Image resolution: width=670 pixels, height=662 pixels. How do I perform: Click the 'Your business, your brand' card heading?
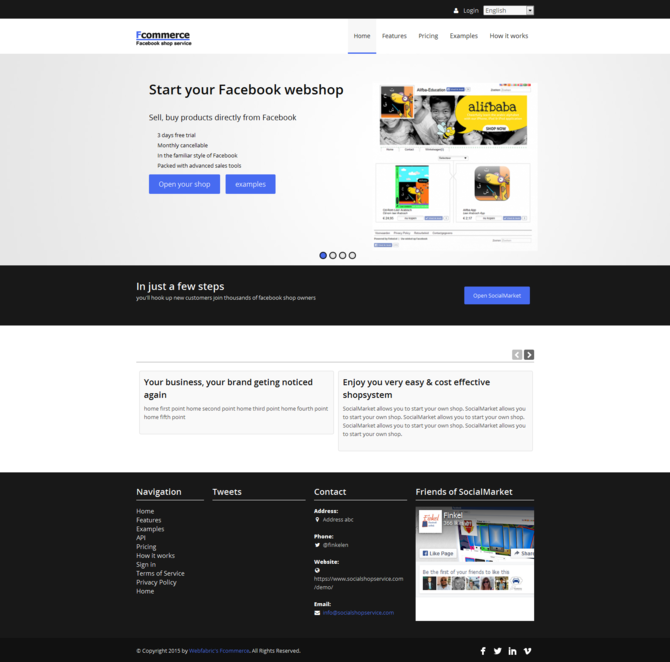pyautogui.click(x=228, y=388)
